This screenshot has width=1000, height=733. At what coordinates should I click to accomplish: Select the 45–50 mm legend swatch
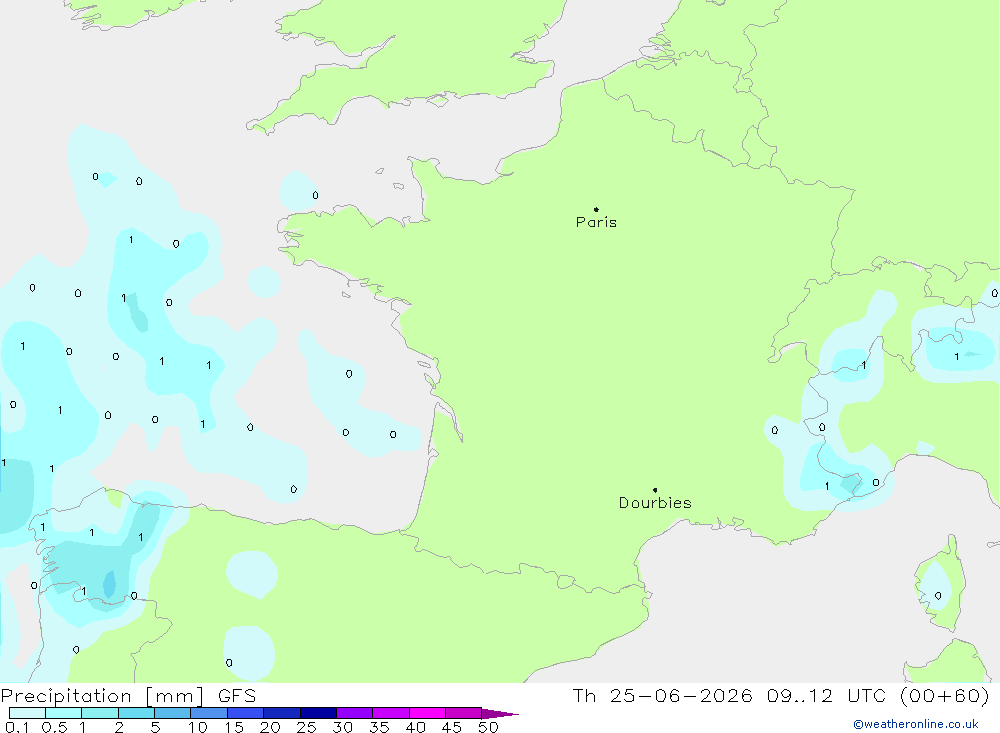(464, 713)
